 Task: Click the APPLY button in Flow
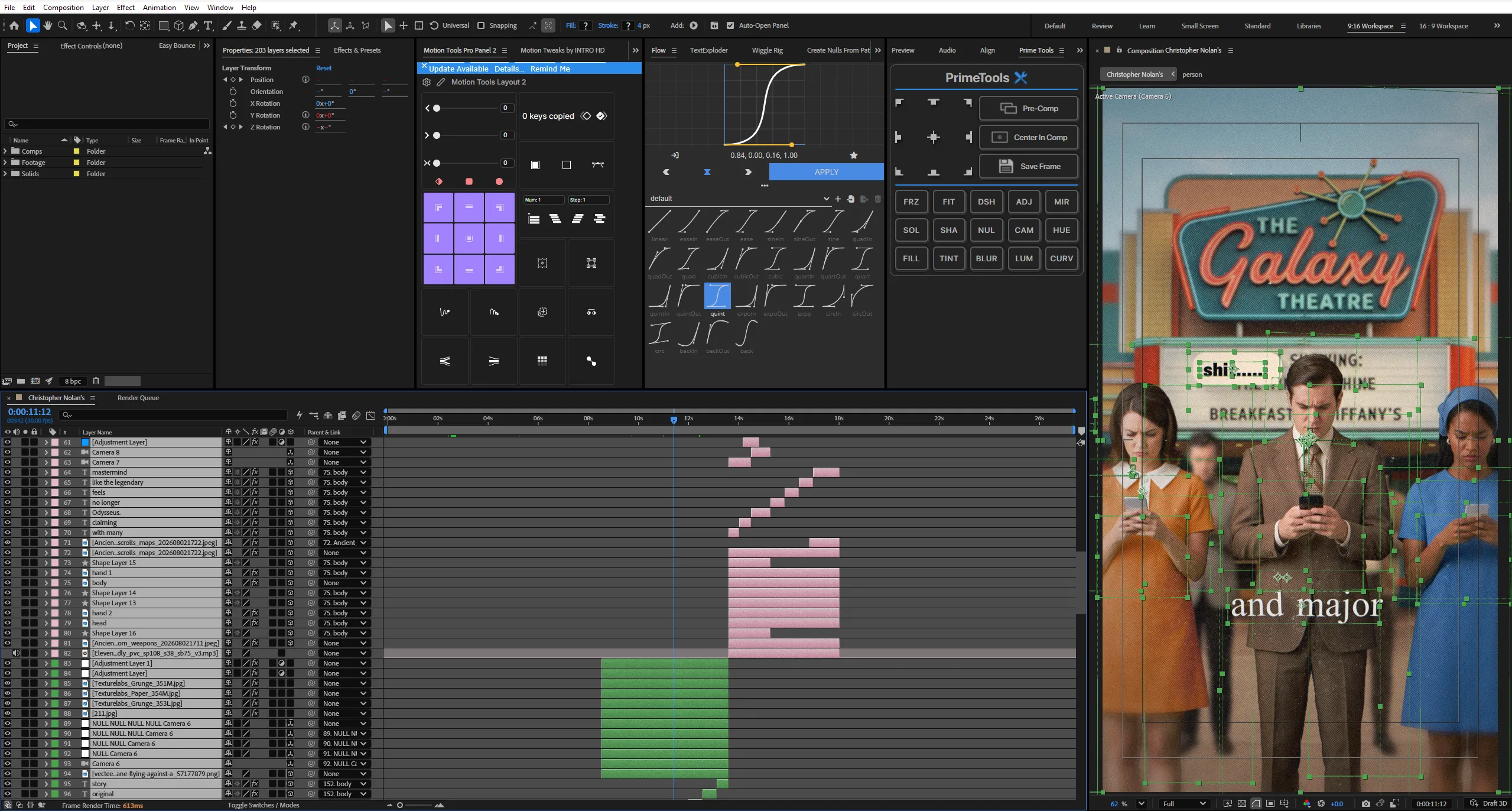826,172
